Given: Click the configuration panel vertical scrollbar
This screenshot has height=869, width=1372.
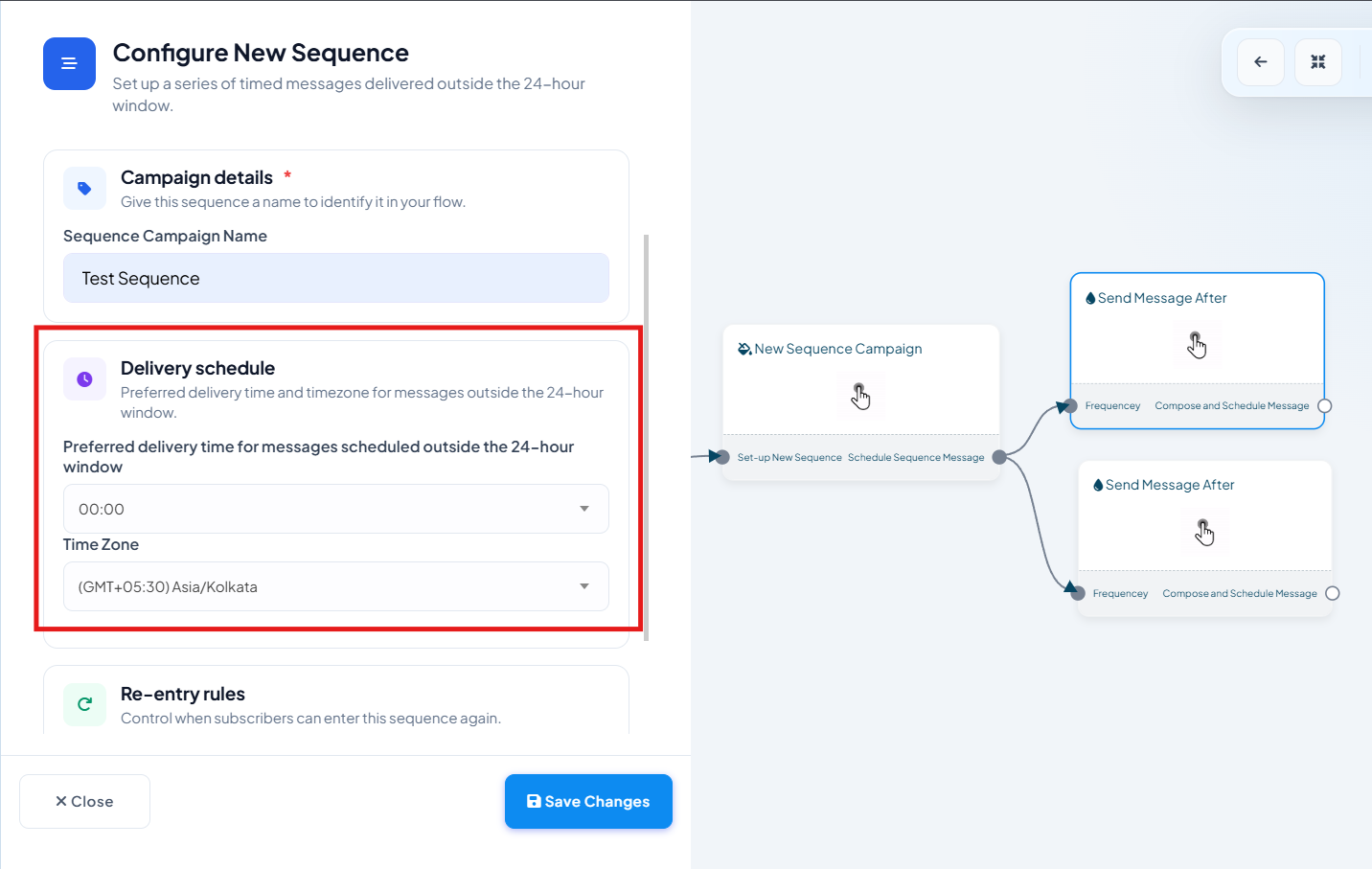Looking at the screenshot, I should 647,437.
